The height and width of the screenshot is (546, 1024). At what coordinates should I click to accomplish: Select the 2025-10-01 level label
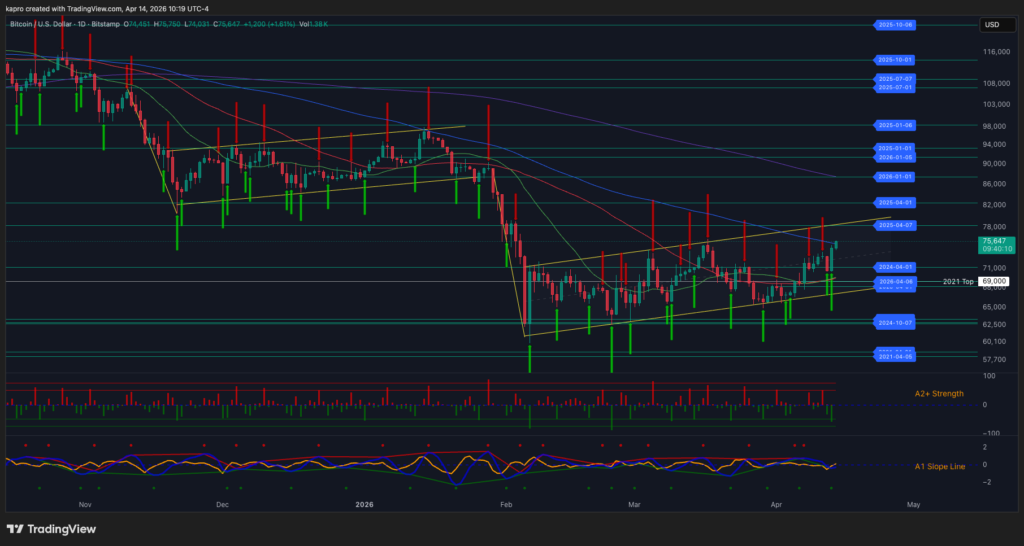click(x=895, y=60)
